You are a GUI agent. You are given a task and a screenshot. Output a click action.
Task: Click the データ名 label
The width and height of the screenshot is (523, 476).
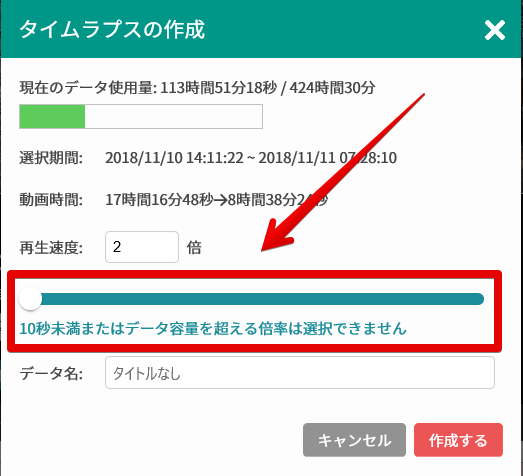(x=51, y=373)
